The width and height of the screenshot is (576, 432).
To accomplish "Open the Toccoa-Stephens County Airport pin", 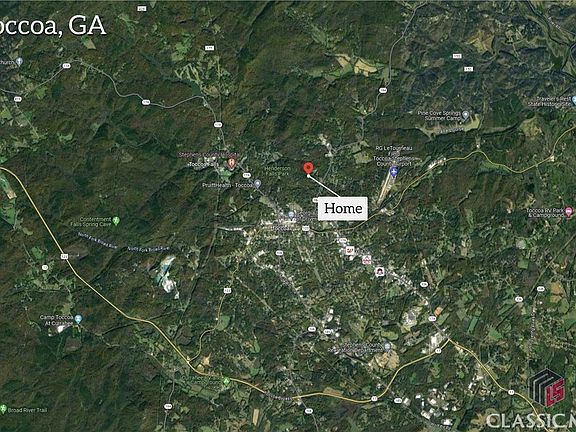I will (x=394, y=171).
